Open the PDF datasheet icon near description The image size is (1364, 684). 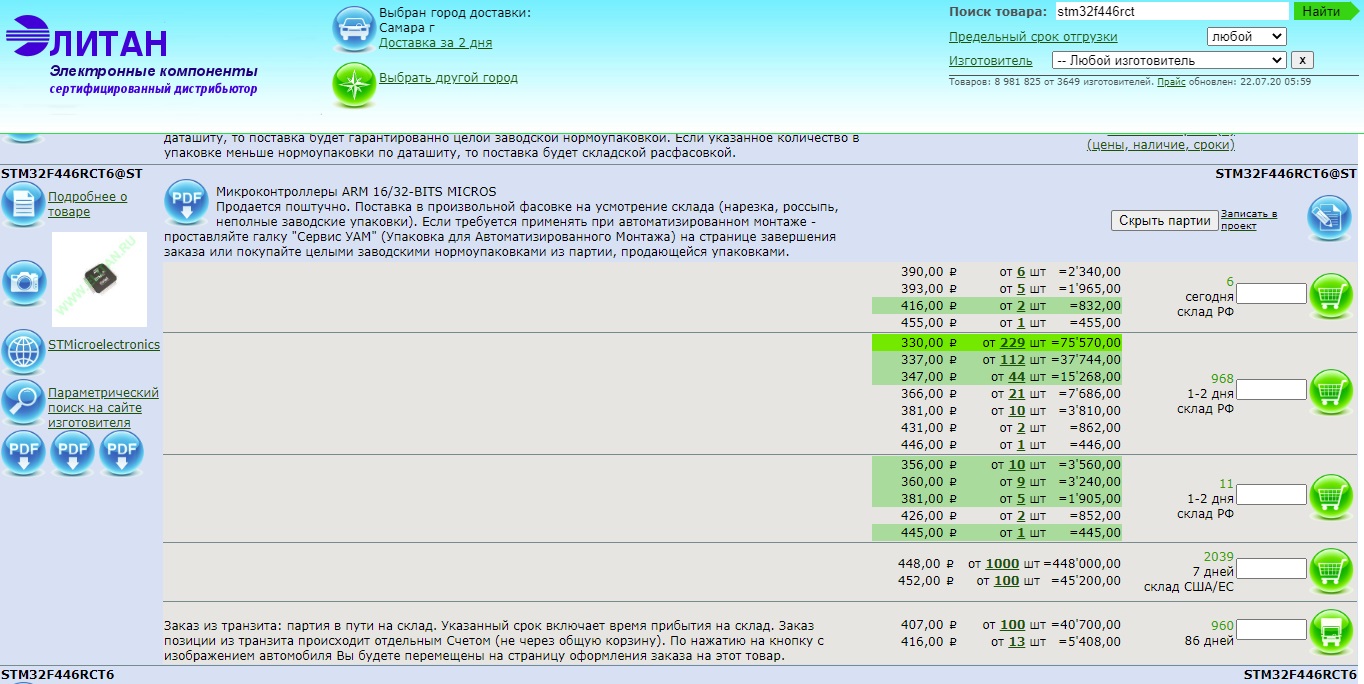click(x=186, y=201)
